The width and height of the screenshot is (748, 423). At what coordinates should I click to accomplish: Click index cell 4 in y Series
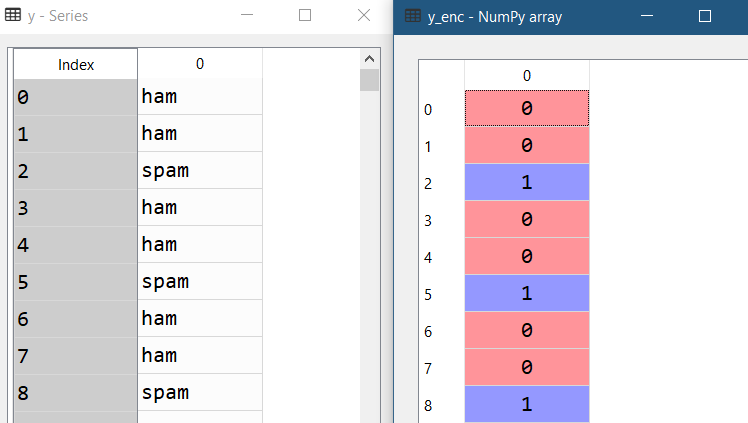(76, 245)
